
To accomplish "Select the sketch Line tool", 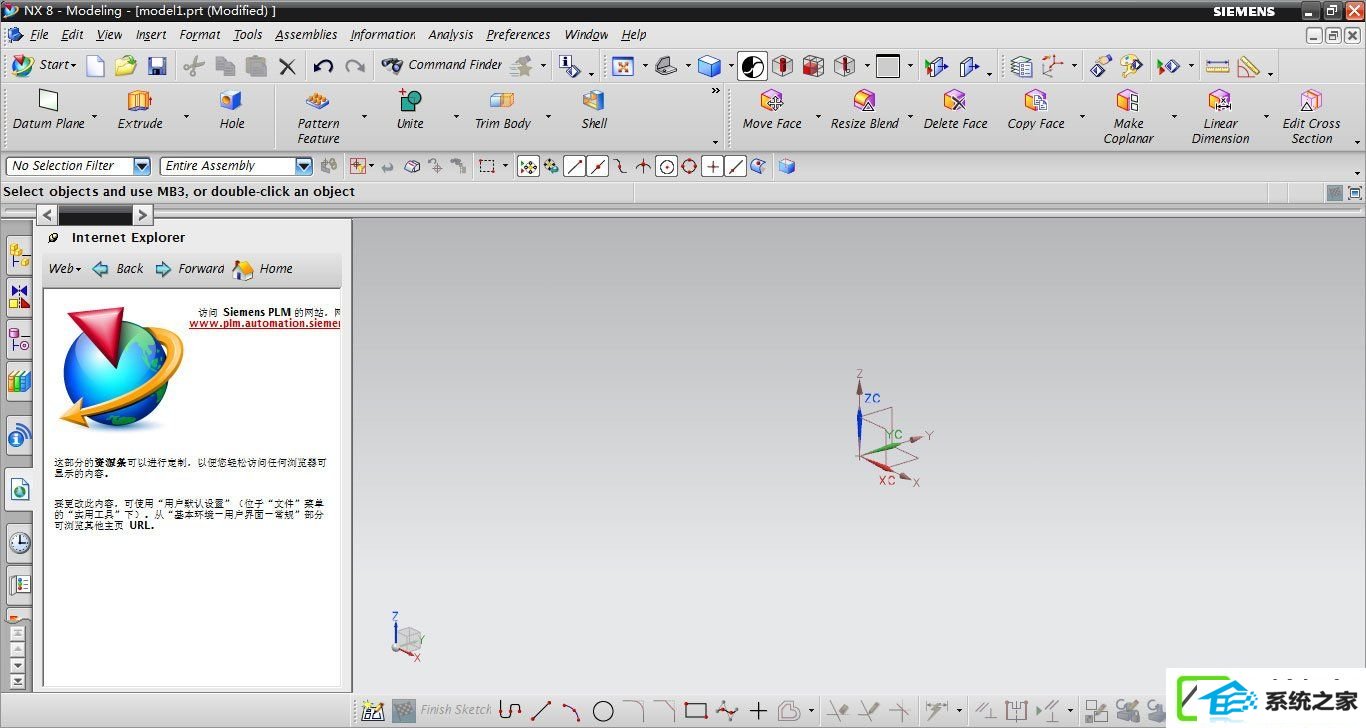I will 541,711.
